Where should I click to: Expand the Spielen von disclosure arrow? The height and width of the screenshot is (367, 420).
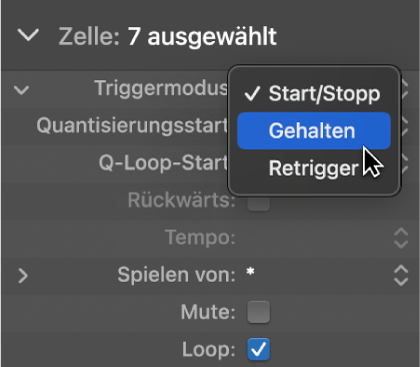point(23,276)
